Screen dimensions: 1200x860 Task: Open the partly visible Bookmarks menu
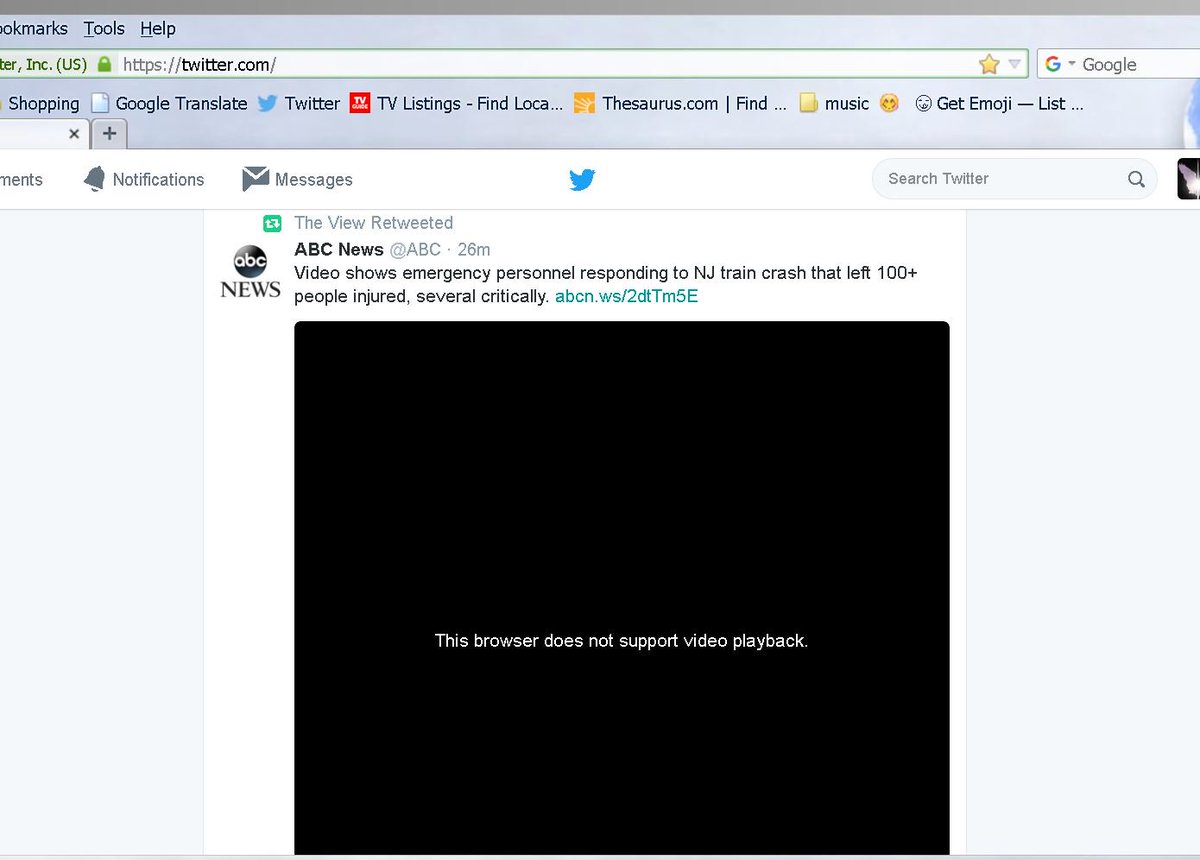click(34, 29)
